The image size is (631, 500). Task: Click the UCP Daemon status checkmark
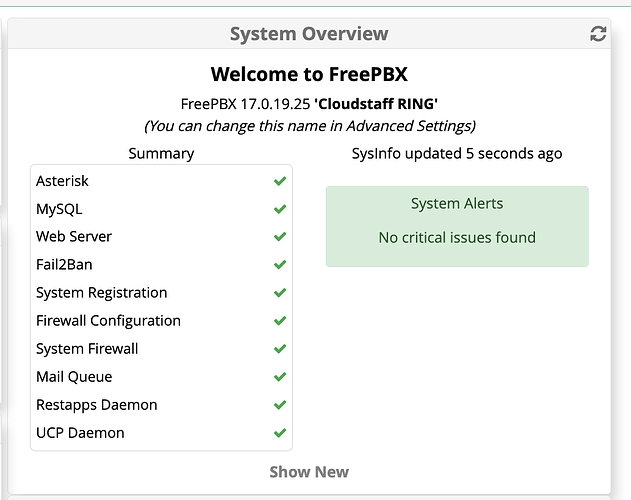click(x=280, y=433)
